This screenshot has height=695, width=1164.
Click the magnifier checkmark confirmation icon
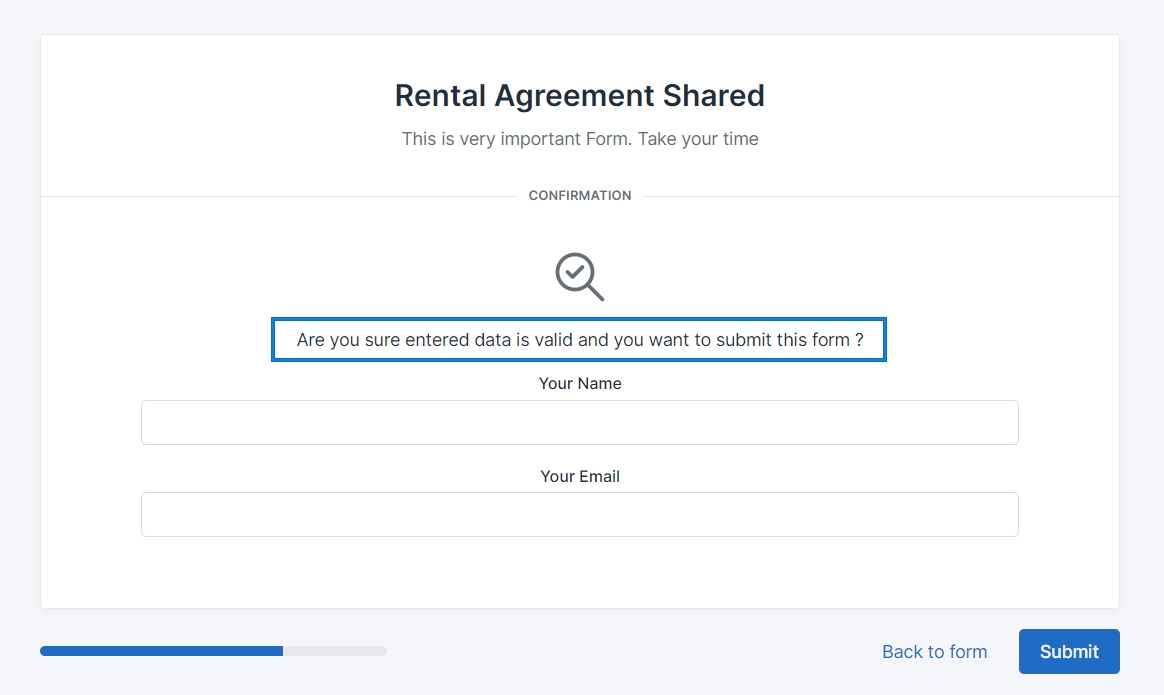click(x=576, y=272)
